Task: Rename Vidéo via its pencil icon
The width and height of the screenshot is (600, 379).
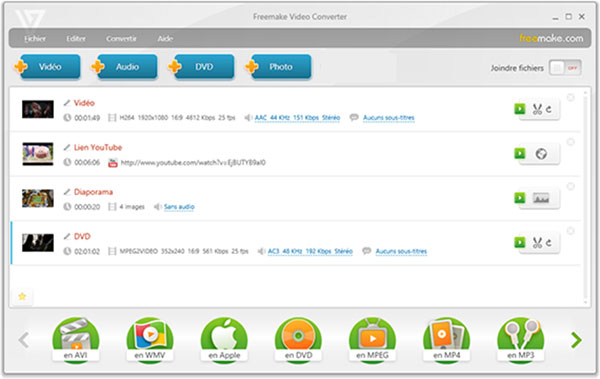Action: pyautogui.click(x=67, y=103)
